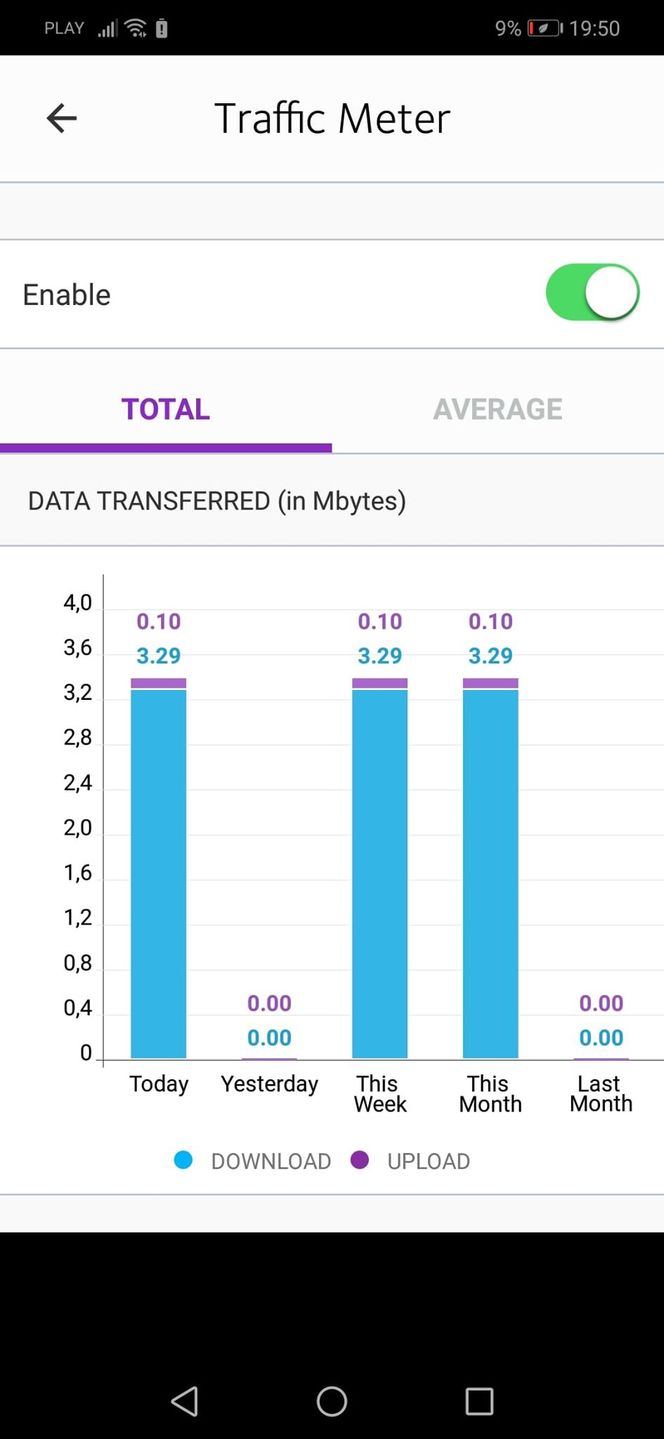This screenshot has height=1439, width=664.
Task: Disable the Traffic Meter Enable switch
Action: (x=592, y=293)
